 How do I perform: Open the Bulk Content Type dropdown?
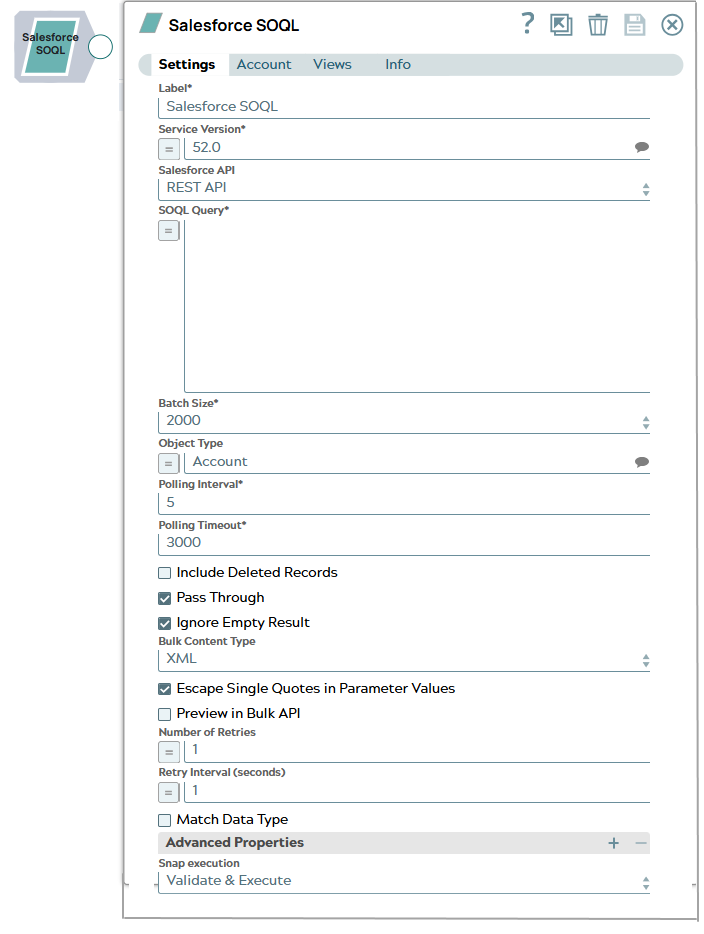click(404, 659)
